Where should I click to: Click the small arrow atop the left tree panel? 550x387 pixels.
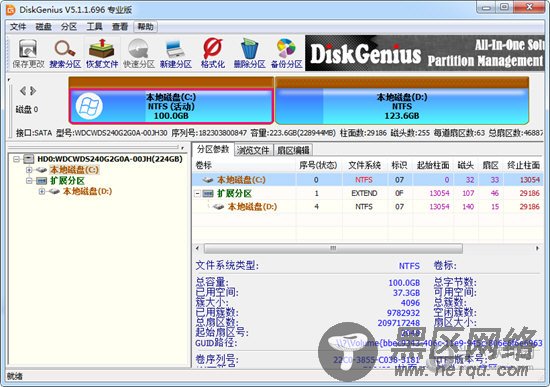click(183, 148)
